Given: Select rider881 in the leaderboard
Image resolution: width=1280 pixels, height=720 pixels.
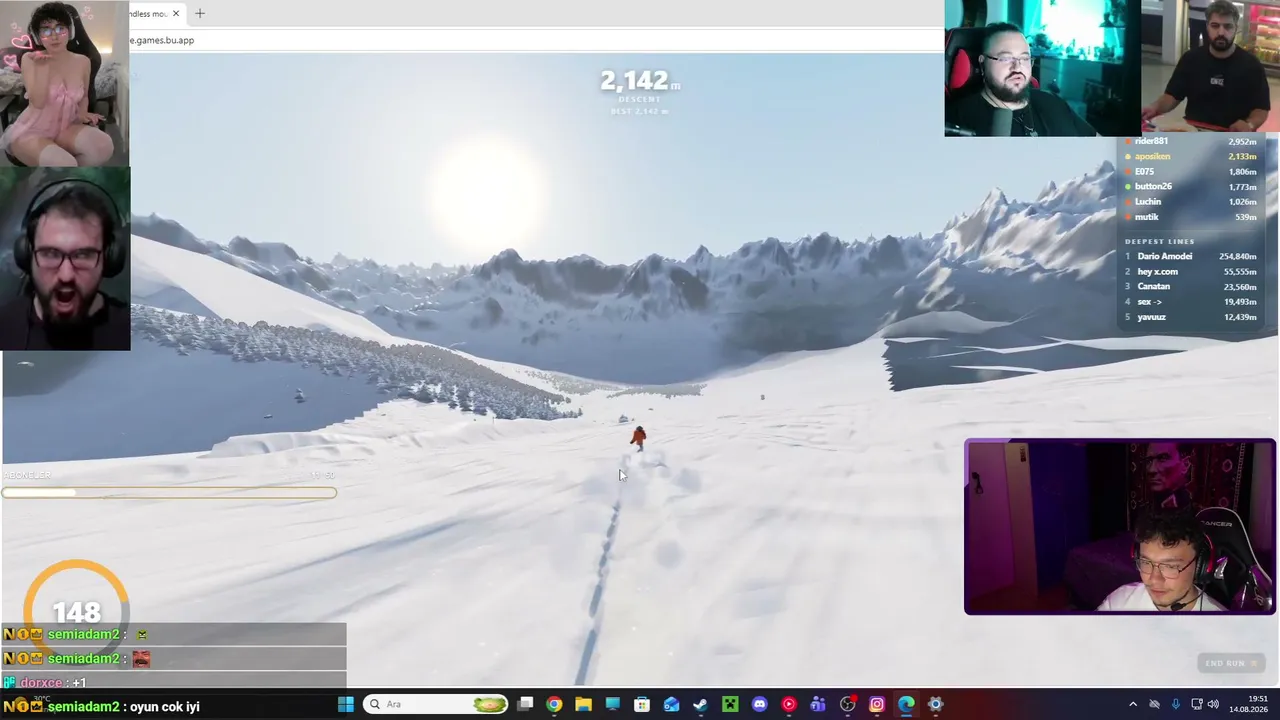Looking at the screenshot, I should point(1190,141).
